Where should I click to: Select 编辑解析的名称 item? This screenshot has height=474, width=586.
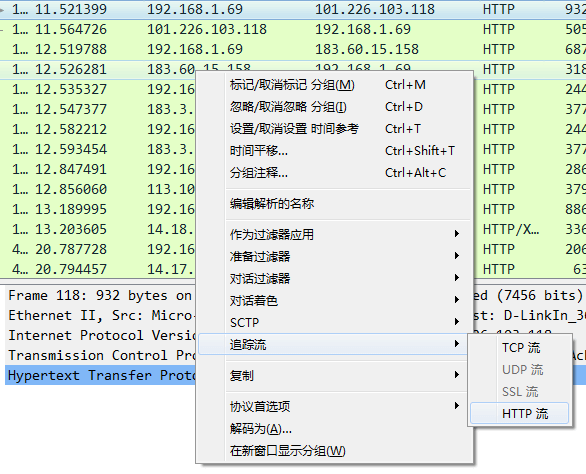tap(335, 204)
